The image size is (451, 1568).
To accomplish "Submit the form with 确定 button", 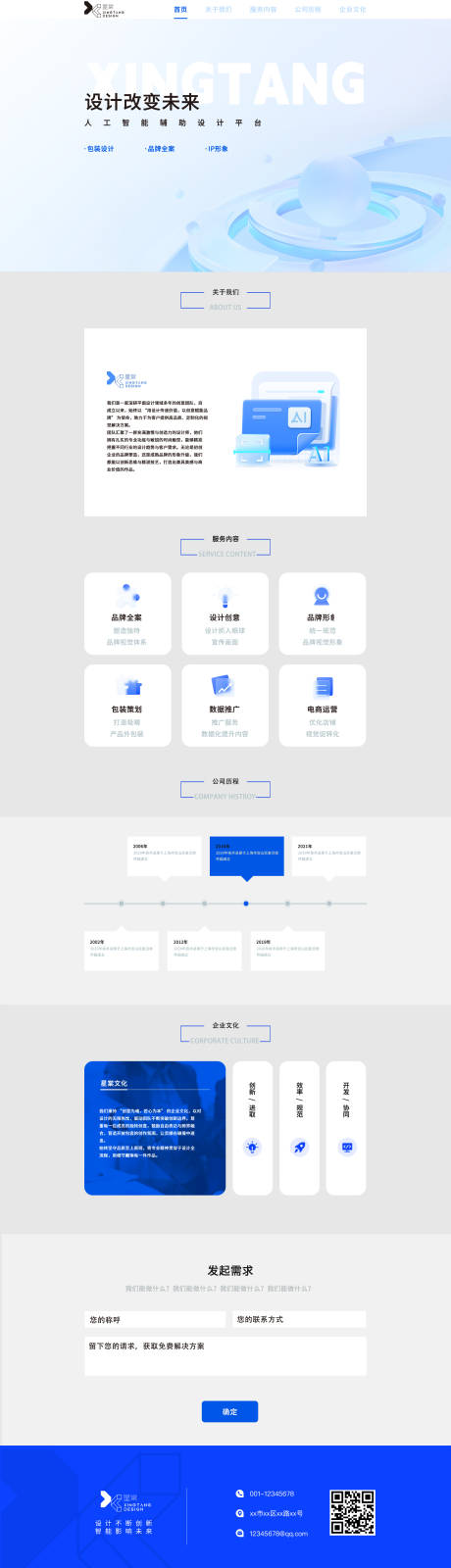I will click(x=229, y=1411).
